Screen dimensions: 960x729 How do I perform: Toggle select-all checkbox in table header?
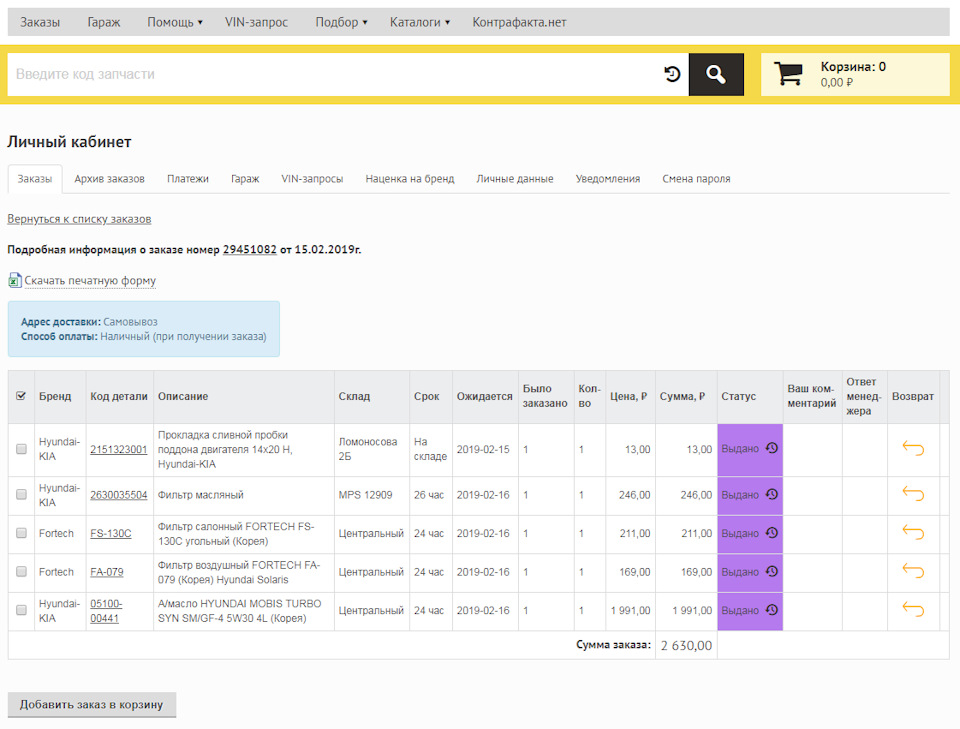[x=22, y=396]
